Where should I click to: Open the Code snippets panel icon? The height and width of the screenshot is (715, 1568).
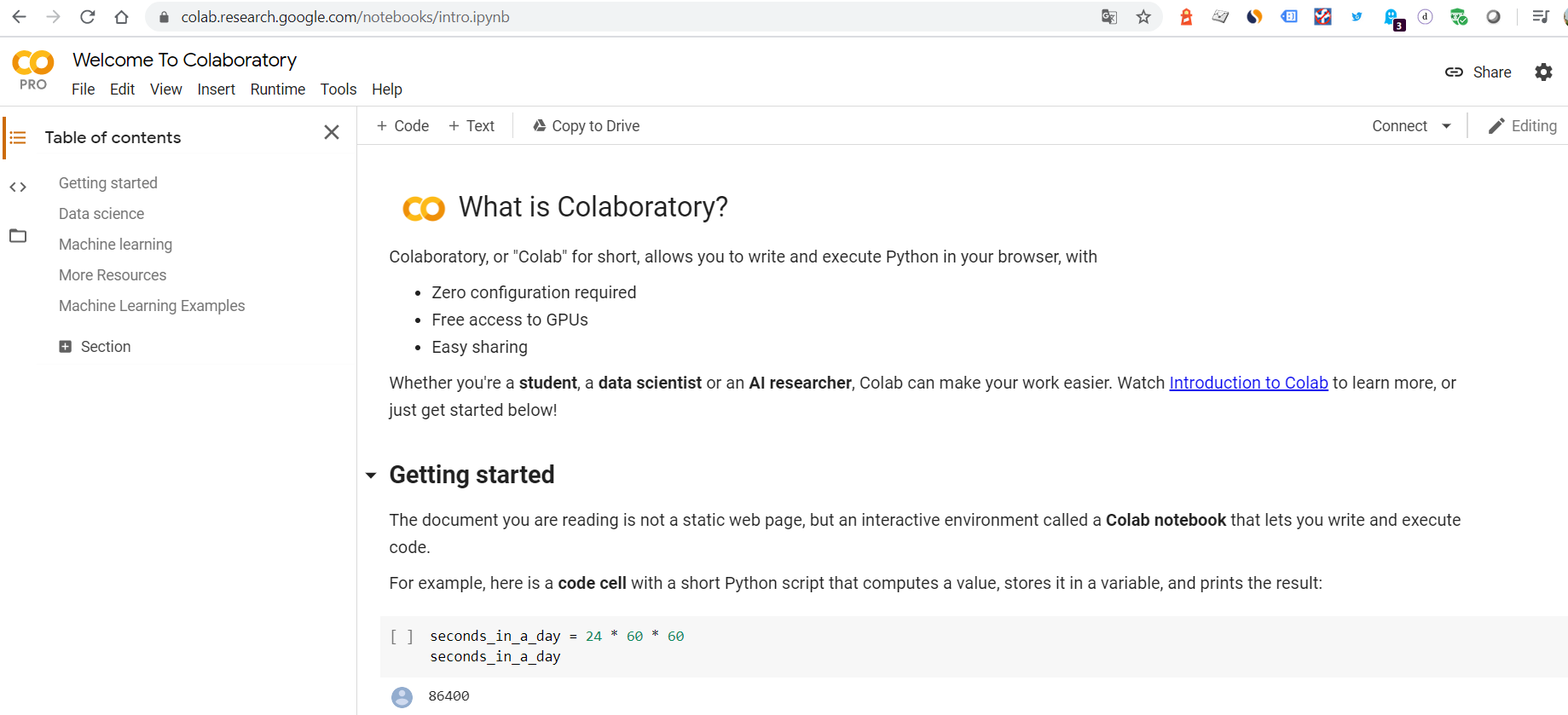click(x=18, y=187)
